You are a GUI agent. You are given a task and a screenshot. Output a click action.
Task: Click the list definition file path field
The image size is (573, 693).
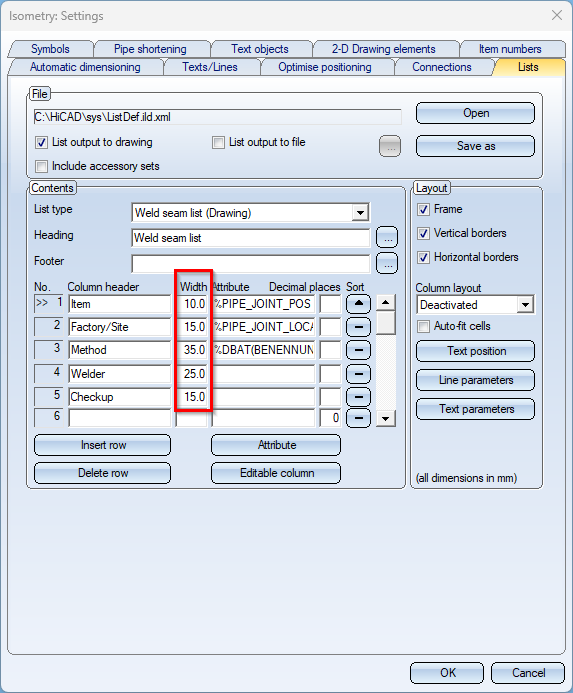(218, 117)
